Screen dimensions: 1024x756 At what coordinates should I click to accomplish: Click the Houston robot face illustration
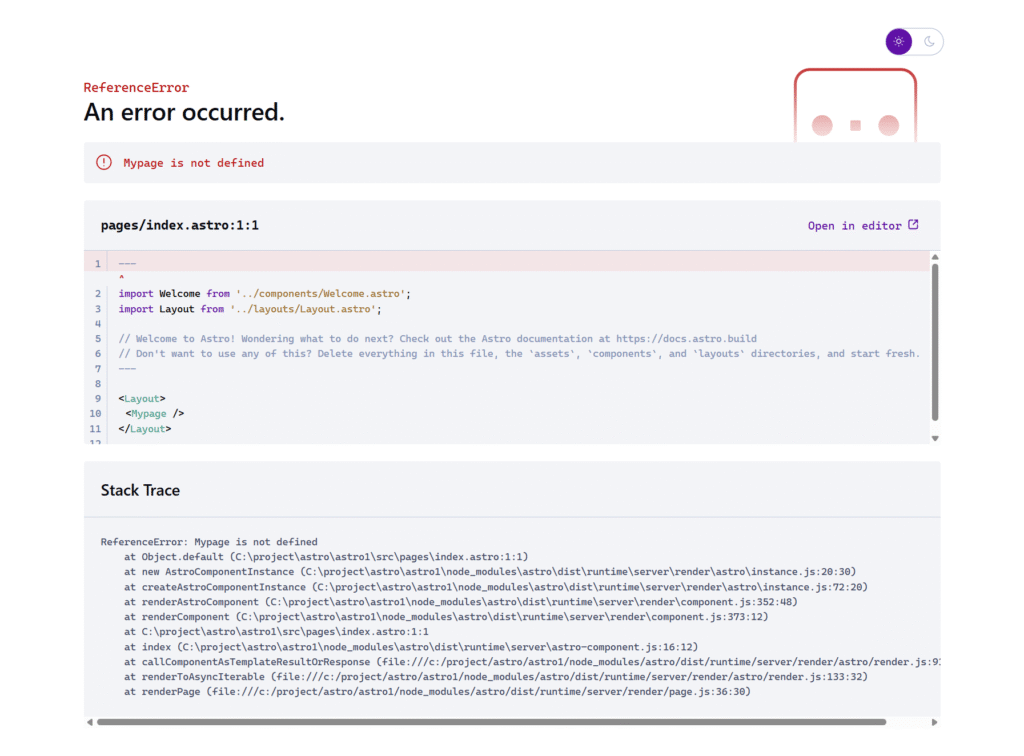click(x=855, y=107)
